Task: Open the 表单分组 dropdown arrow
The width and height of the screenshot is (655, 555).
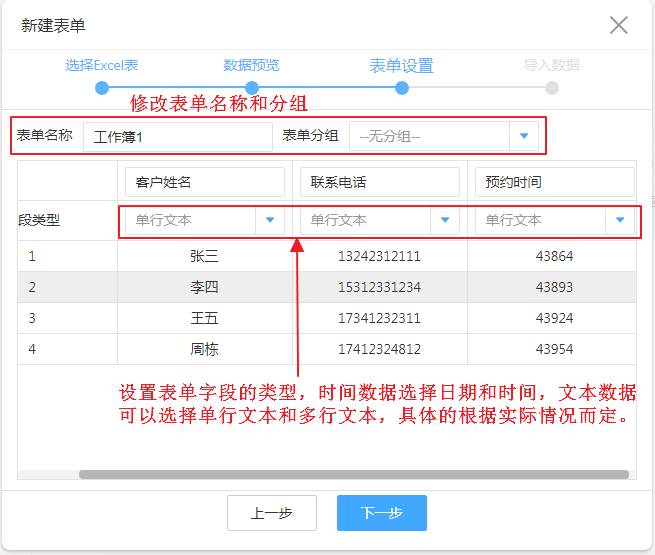Action: point(523,136)
